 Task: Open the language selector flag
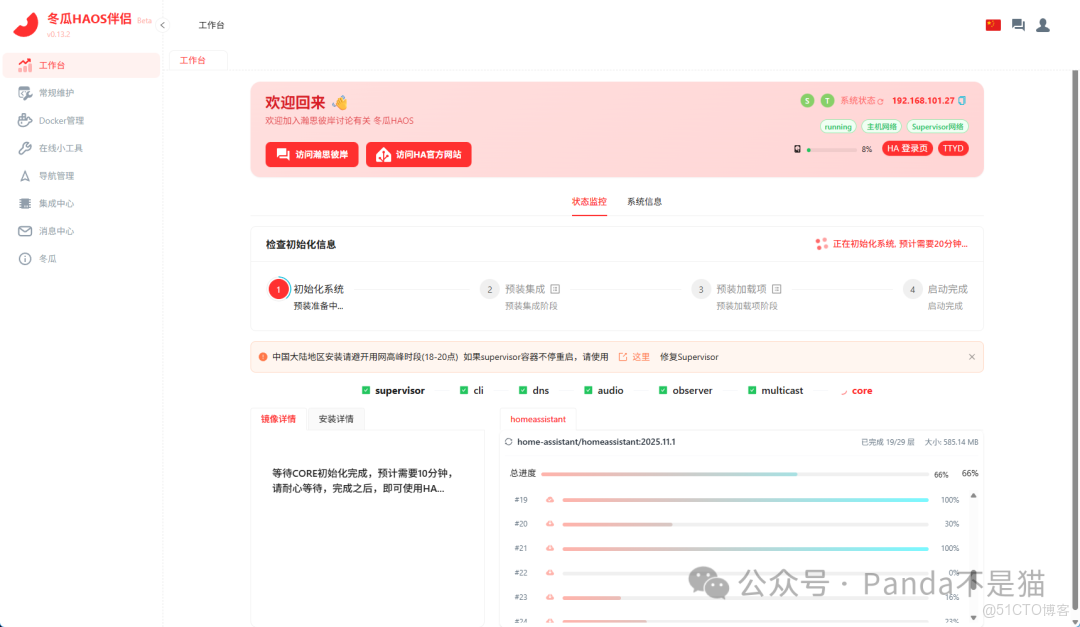[992, 24]
